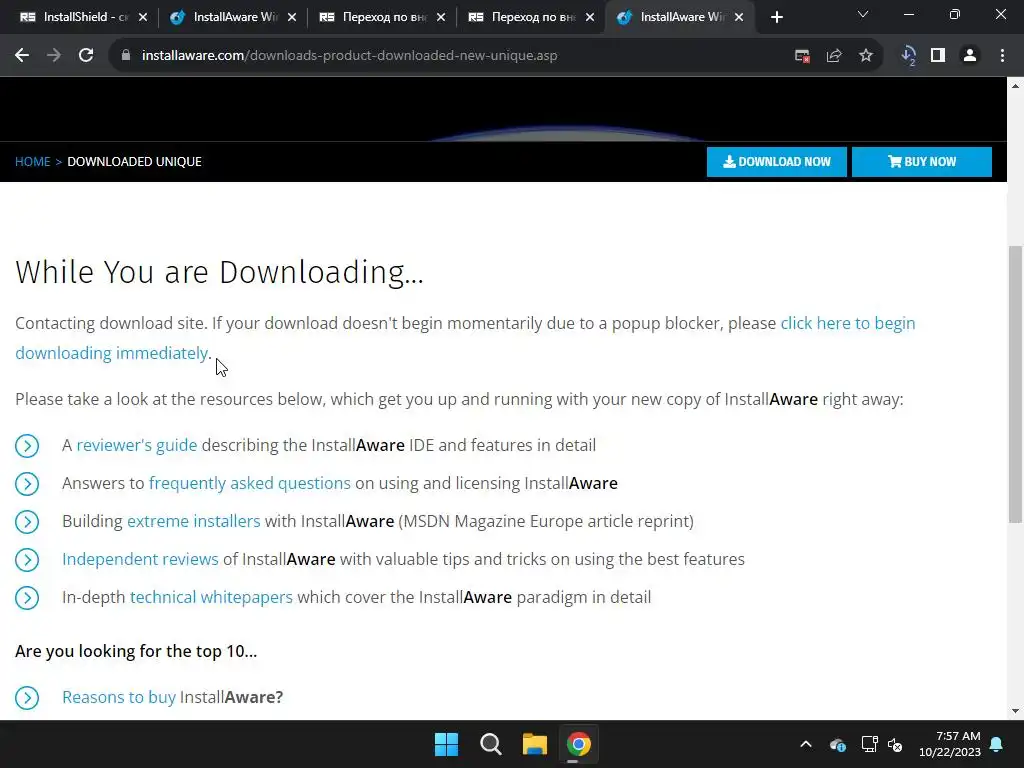
Task: Show hidden system tray icons
Action: coord(806,744)
